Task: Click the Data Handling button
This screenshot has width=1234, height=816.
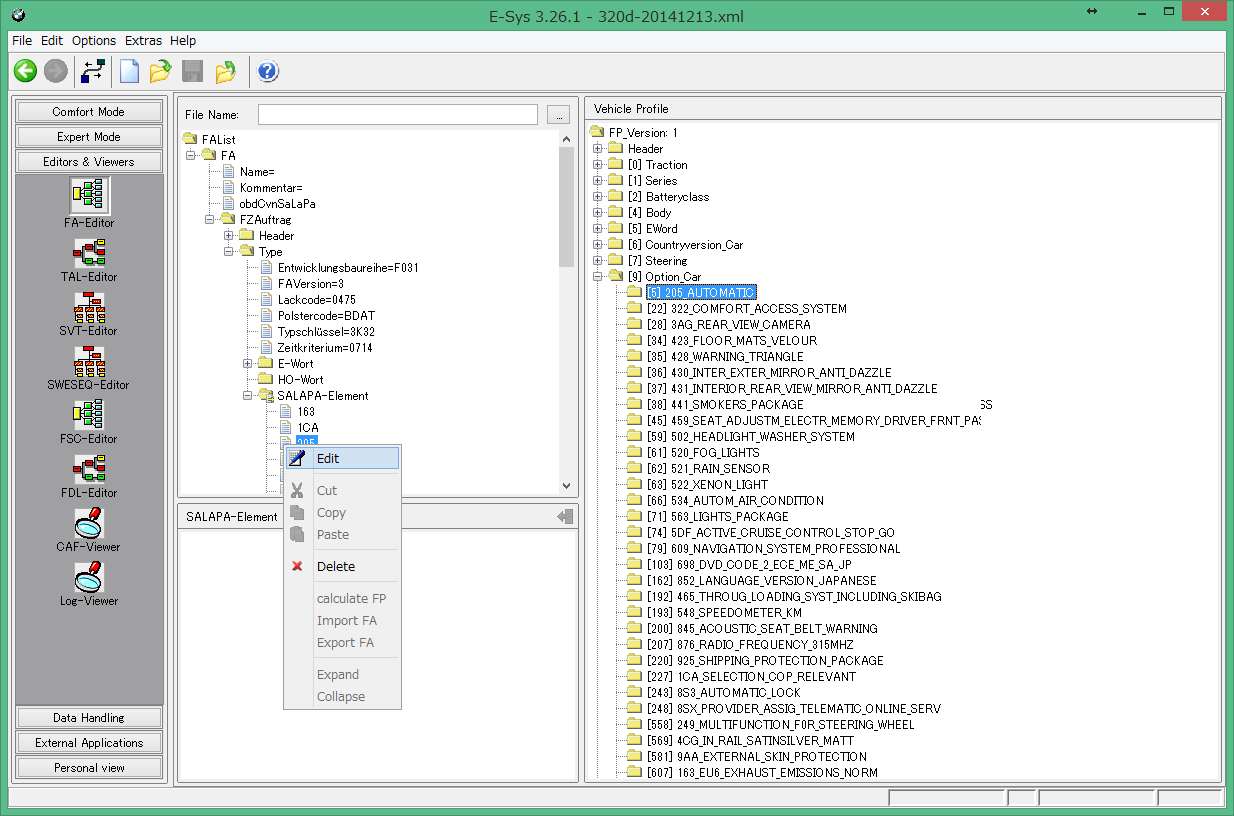Action: coord(89,718)
